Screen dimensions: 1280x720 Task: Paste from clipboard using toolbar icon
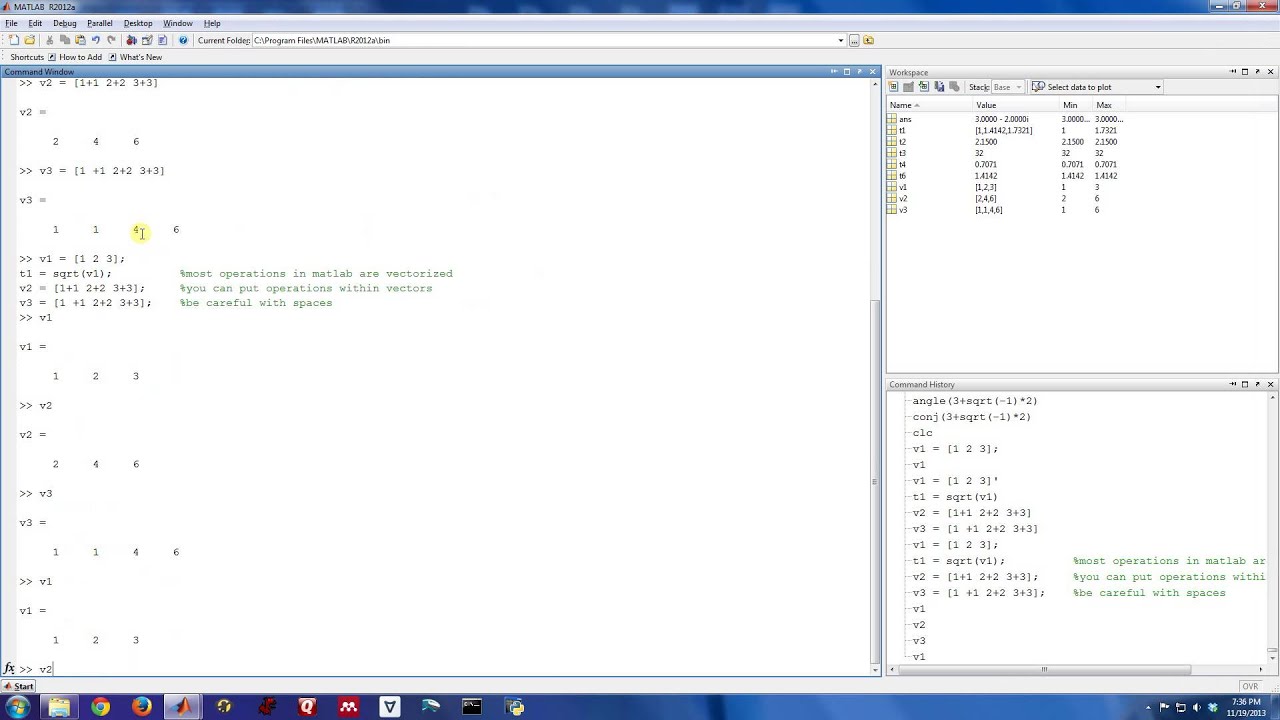click(80, 40)
